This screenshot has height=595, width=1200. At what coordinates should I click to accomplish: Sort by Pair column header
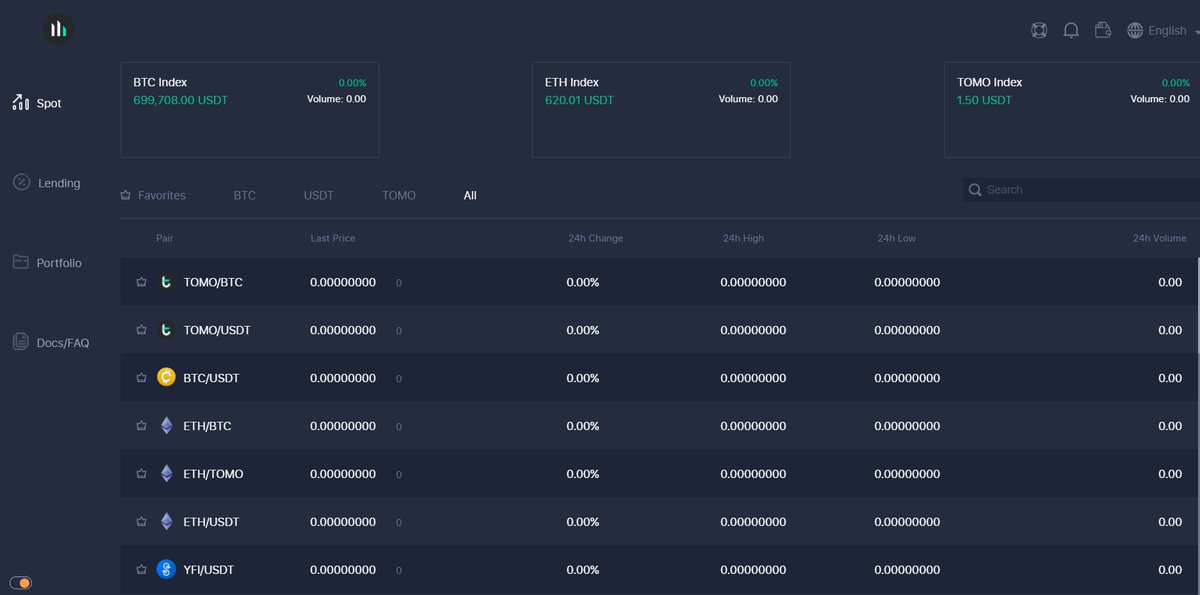point(164,238)
